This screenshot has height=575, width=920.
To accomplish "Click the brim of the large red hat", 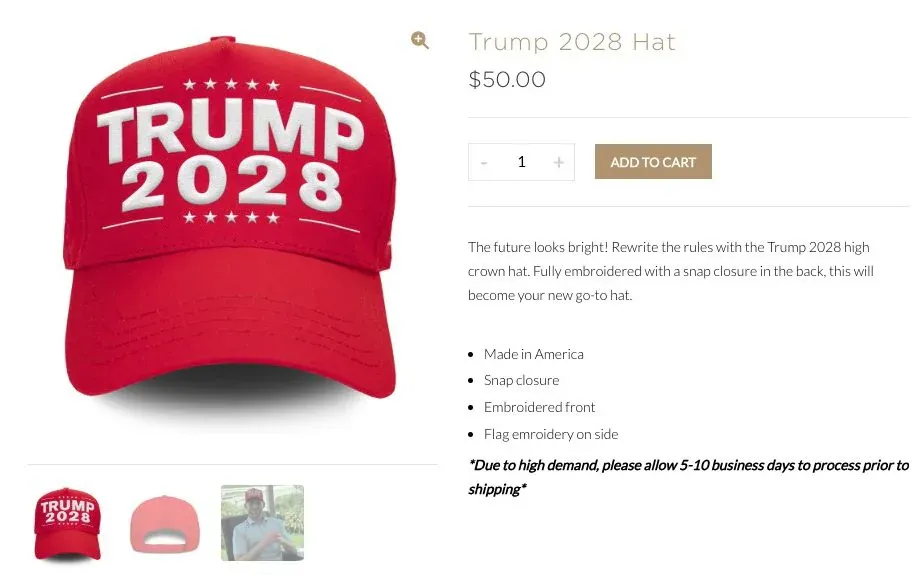I will 230,329.
